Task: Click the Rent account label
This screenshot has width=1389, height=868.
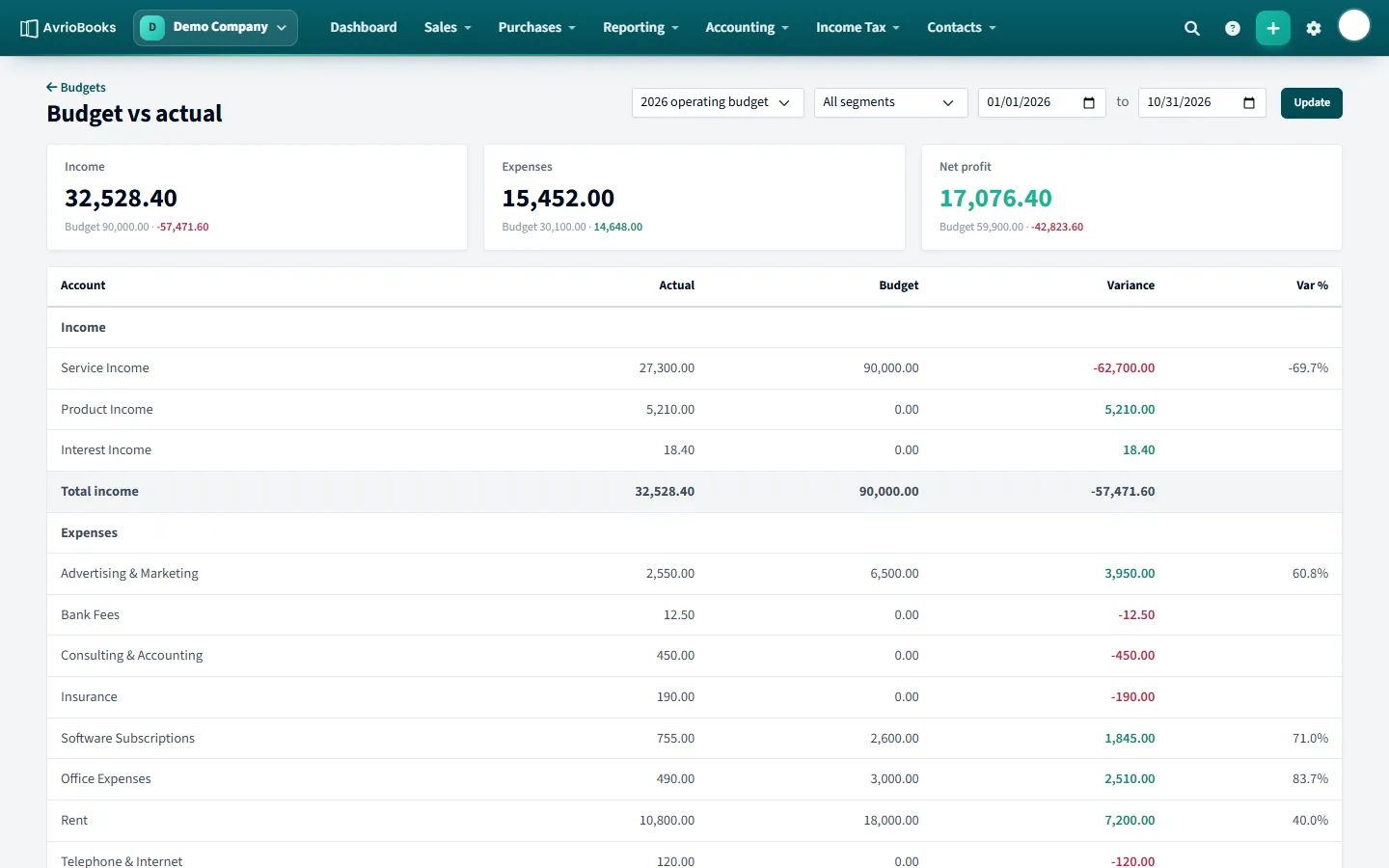Action: (74, 821)
